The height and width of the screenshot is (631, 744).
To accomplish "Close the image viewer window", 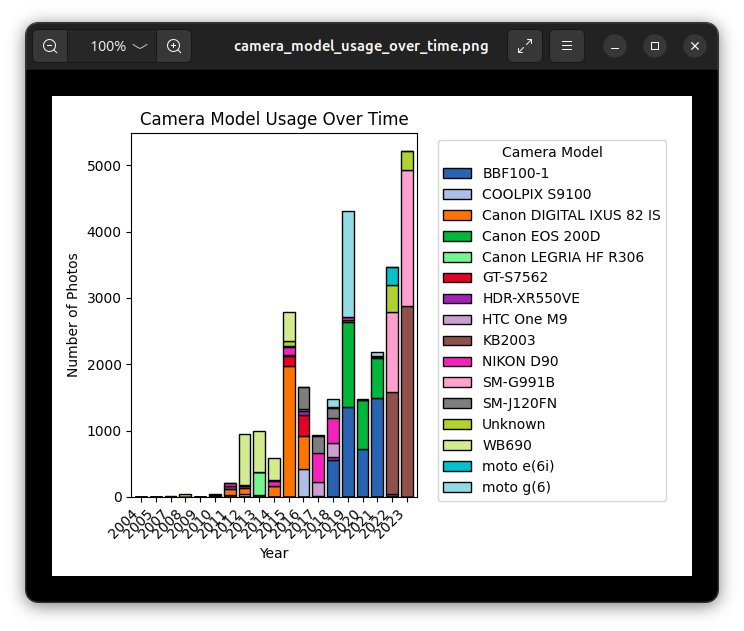I will tap(695, 46).
